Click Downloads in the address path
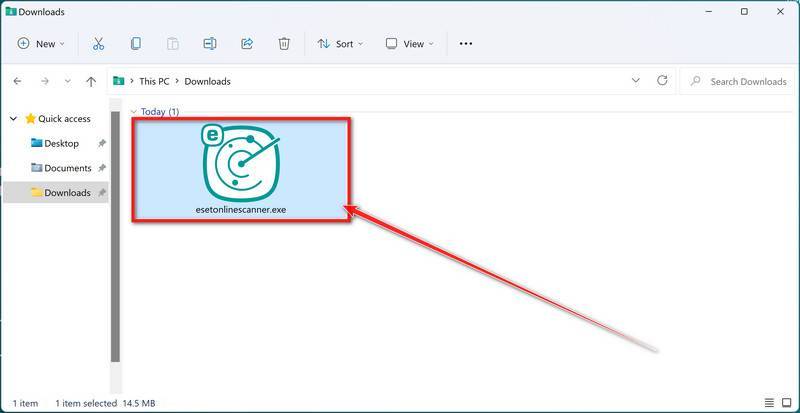Screen dimensions: 800x413 pyautogui.click(x=208, y=81)
